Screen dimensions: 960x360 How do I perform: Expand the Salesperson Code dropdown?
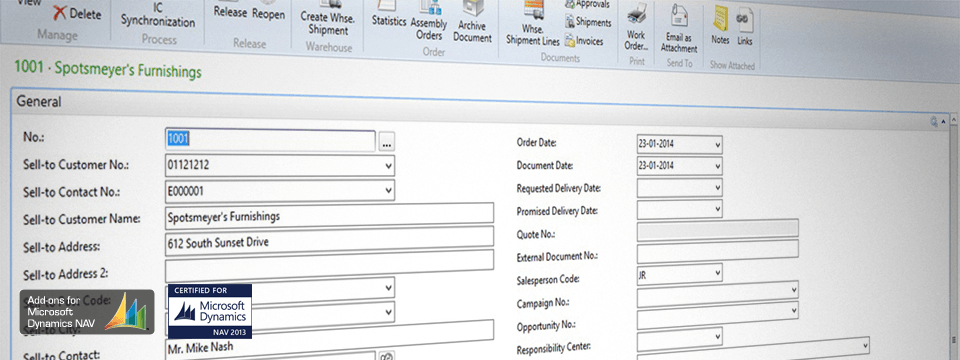pos(718,272)
